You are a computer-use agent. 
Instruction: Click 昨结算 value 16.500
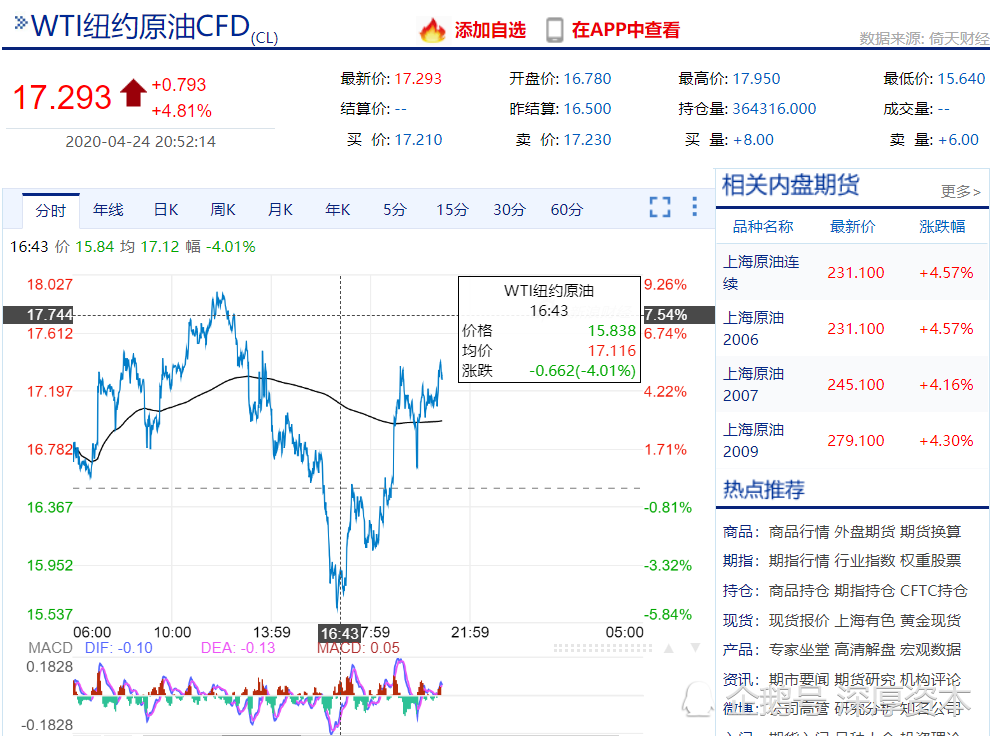pos(587,108)
